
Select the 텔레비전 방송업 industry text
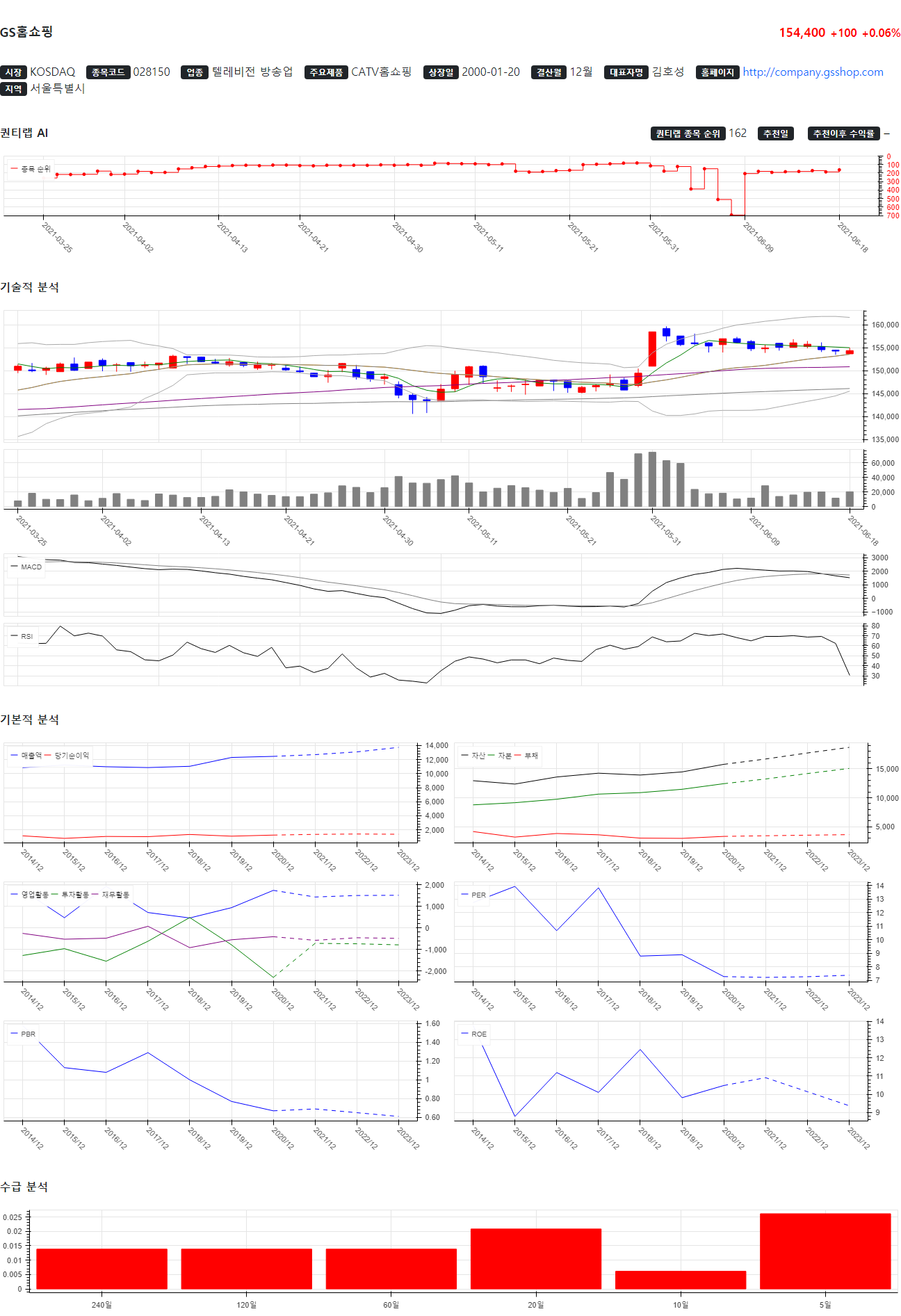coord(252,72)
